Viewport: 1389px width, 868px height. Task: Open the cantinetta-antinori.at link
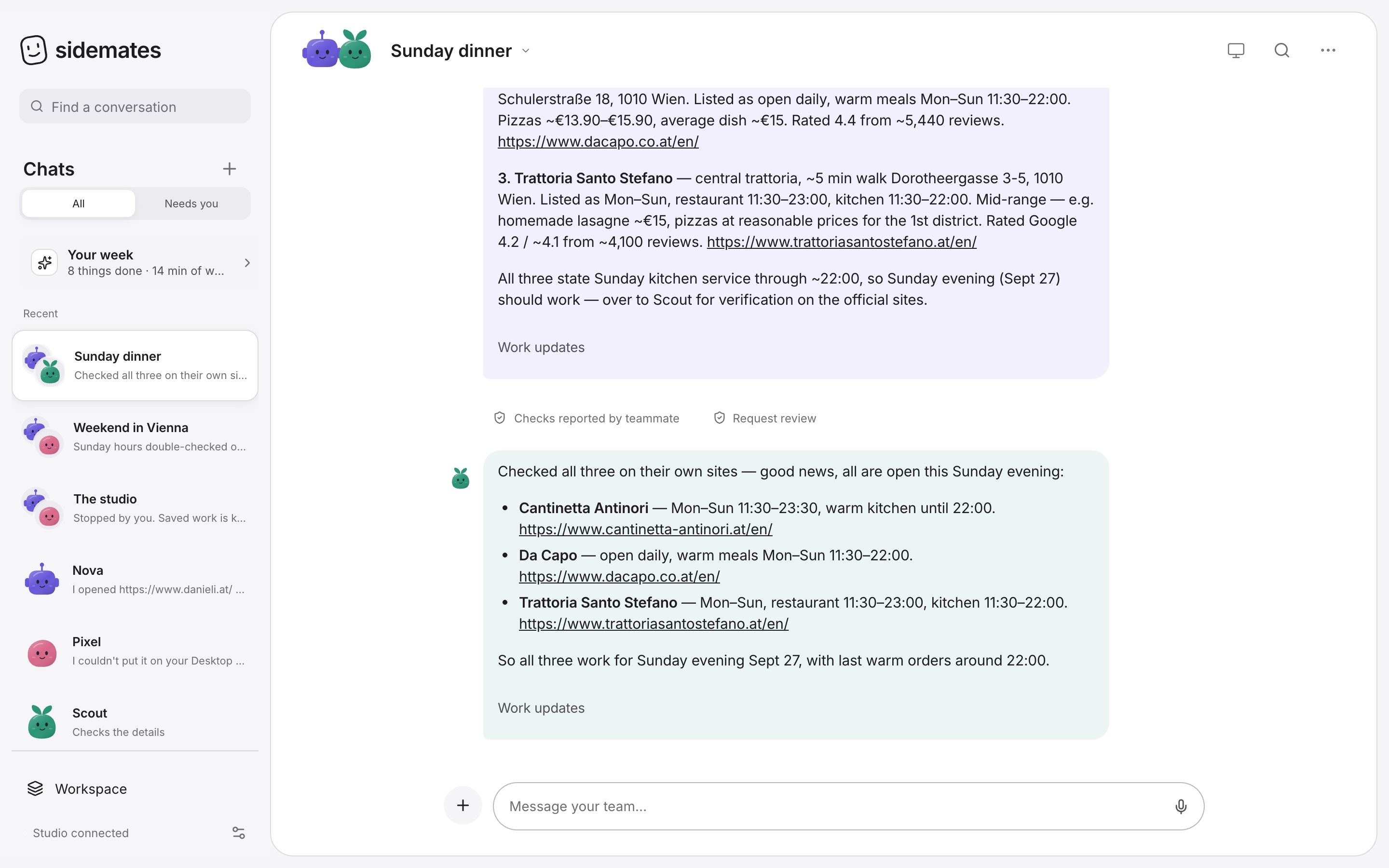click(x=645, y=529)
